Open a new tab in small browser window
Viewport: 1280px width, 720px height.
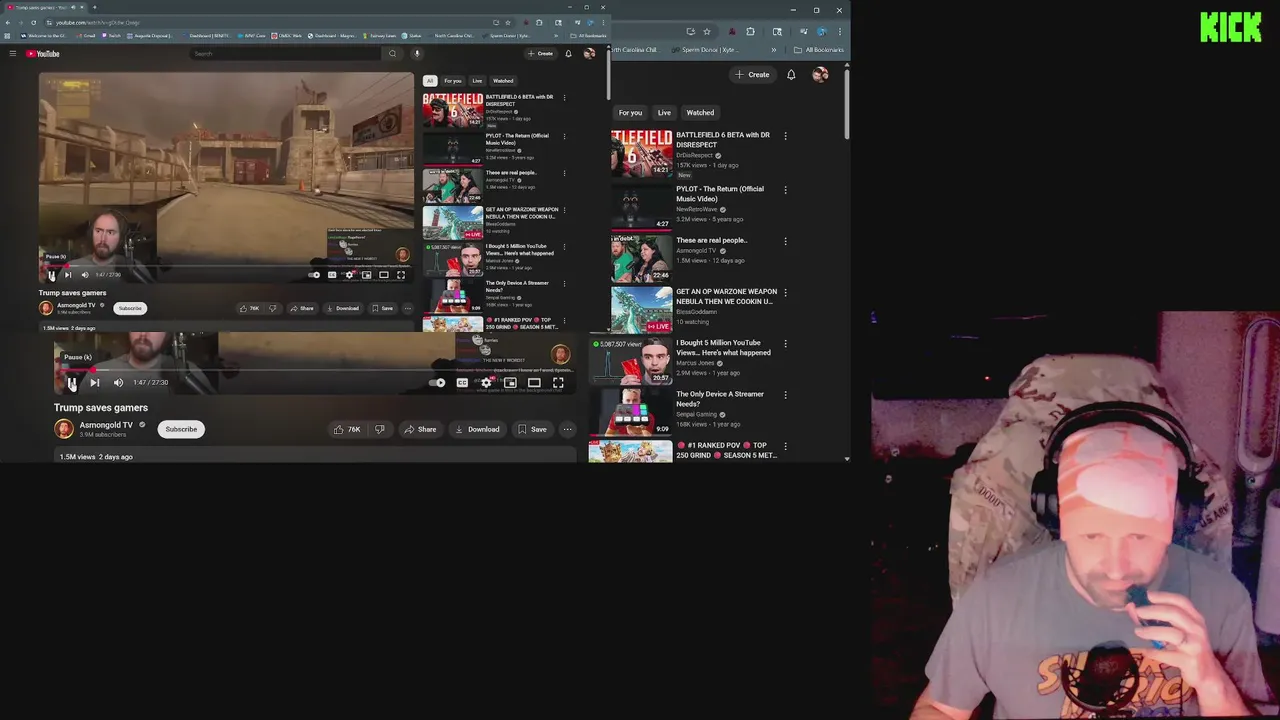coord(95,7)
